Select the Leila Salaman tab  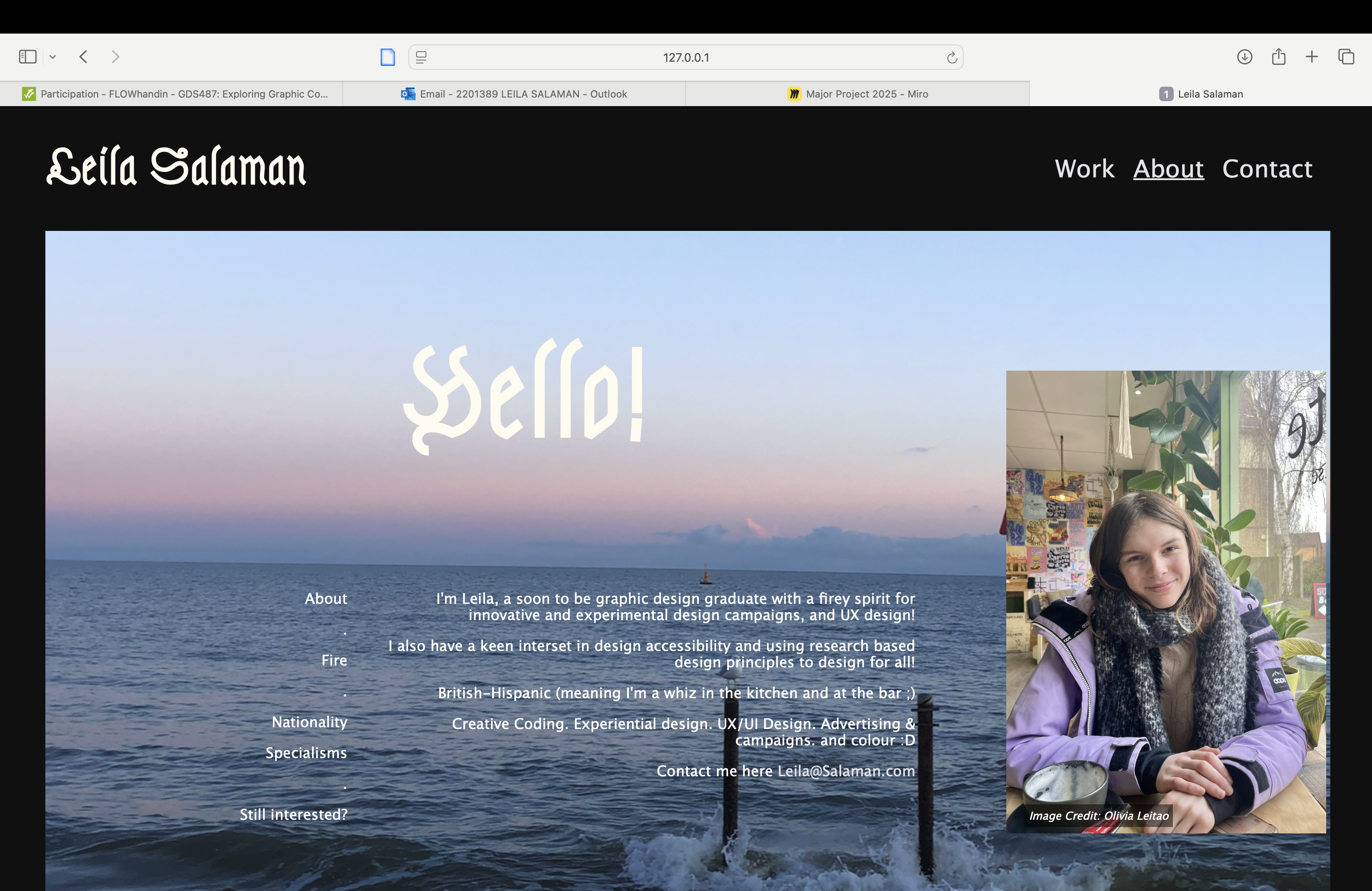pyautogui.click(x=1201, y=93)
